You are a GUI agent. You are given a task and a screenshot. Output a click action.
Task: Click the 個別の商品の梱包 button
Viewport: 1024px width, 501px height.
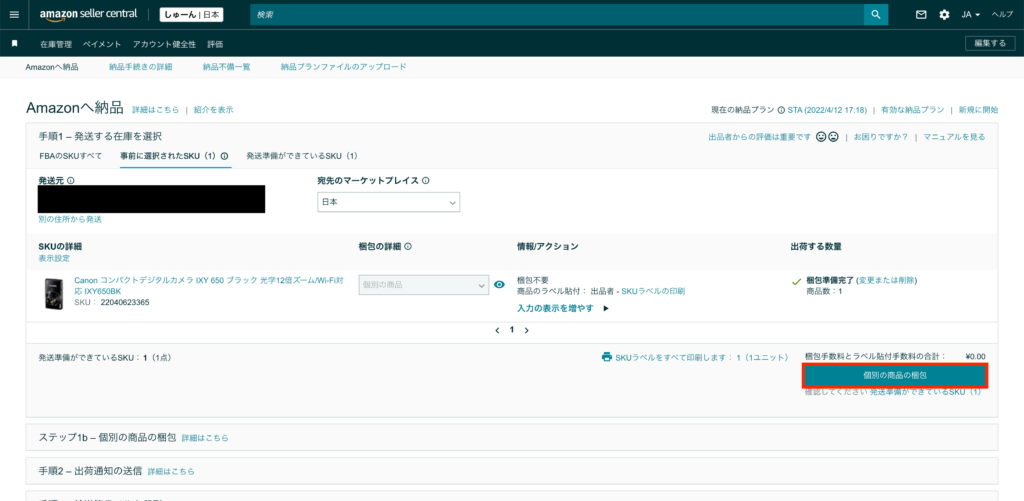[895, 376]
